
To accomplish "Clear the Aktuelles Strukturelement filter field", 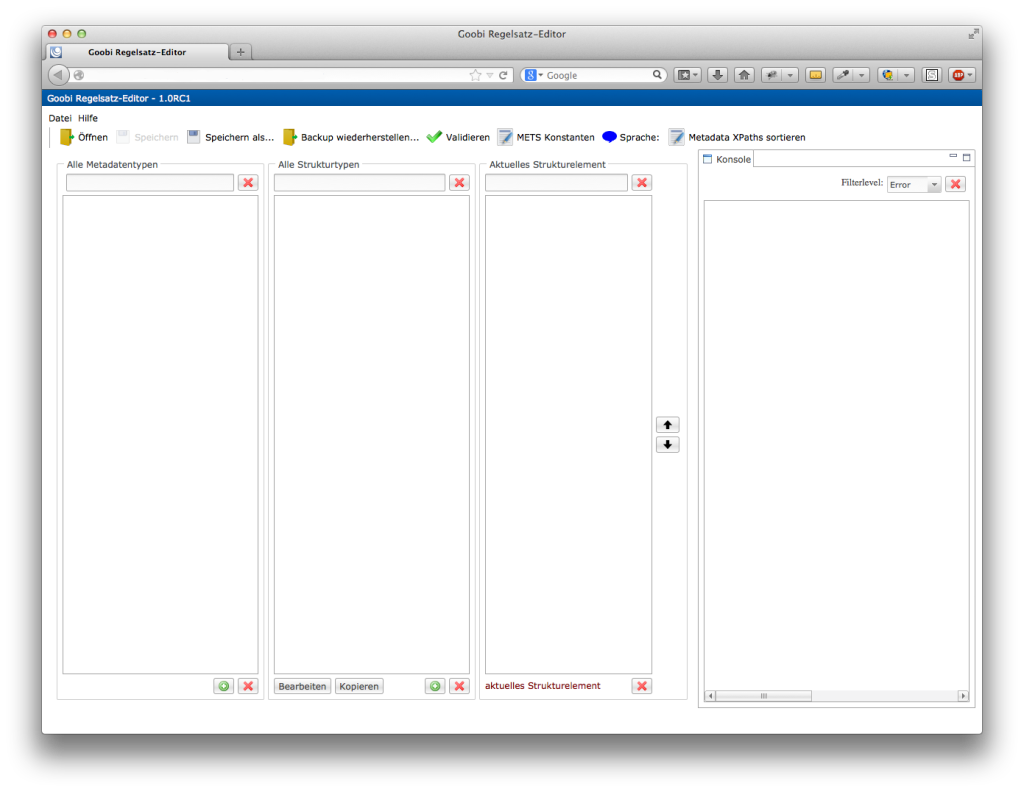I will (642, 183).
